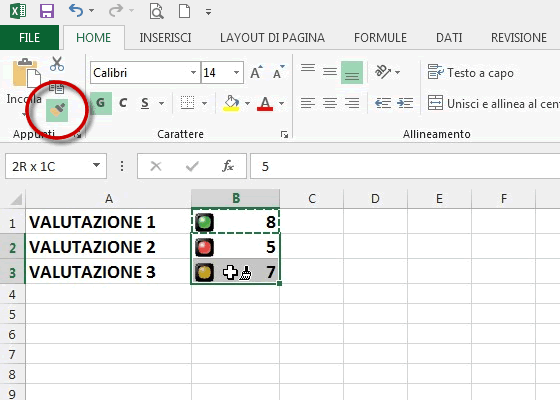Undo the last action

click(76, 11)
